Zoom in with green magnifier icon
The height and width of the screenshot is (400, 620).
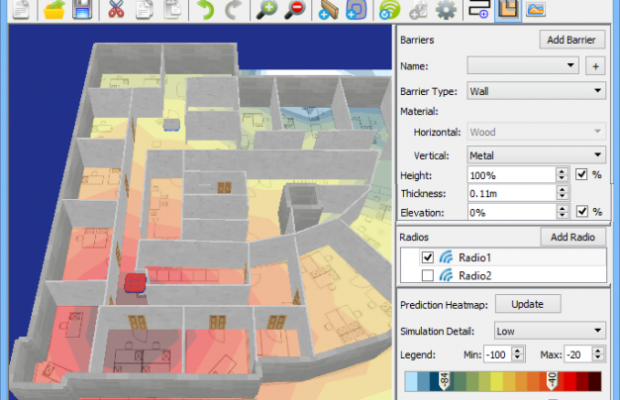click(x=267, y=11)
